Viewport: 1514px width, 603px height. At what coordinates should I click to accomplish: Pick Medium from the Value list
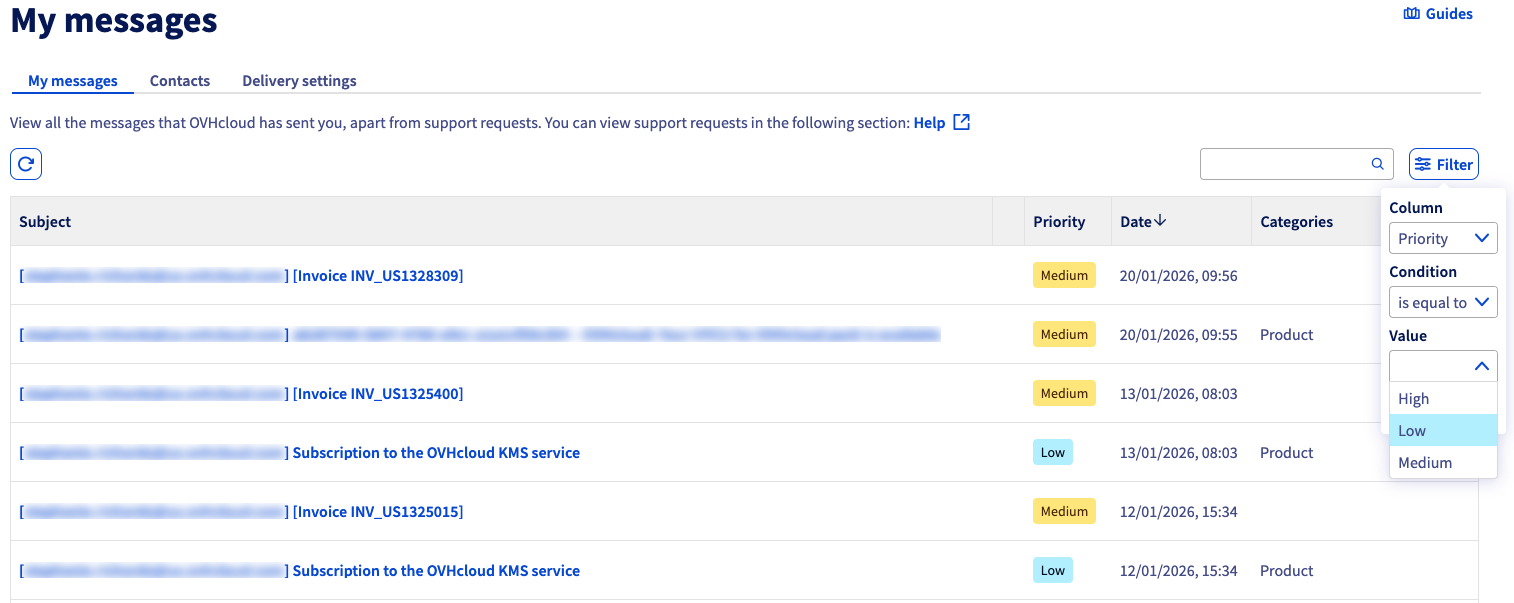1443,463
